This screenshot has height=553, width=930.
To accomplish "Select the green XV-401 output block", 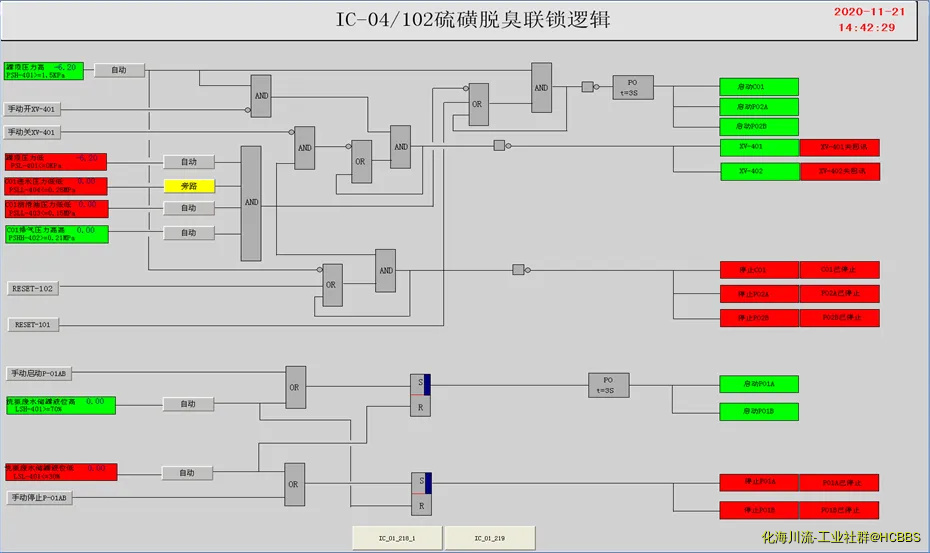I will coord(760,148).
